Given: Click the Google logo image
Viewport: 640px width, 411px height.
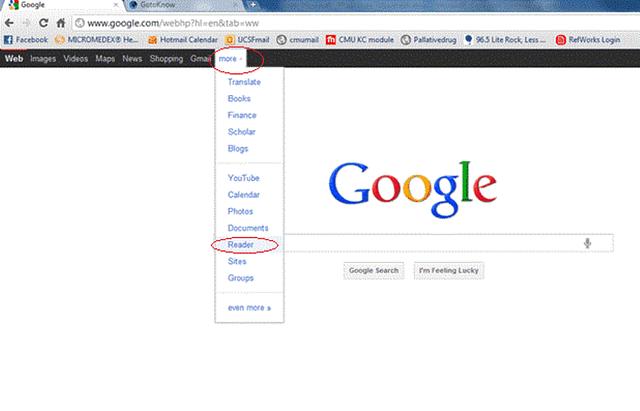Looking at the screenshot, I should pos(413,189).
